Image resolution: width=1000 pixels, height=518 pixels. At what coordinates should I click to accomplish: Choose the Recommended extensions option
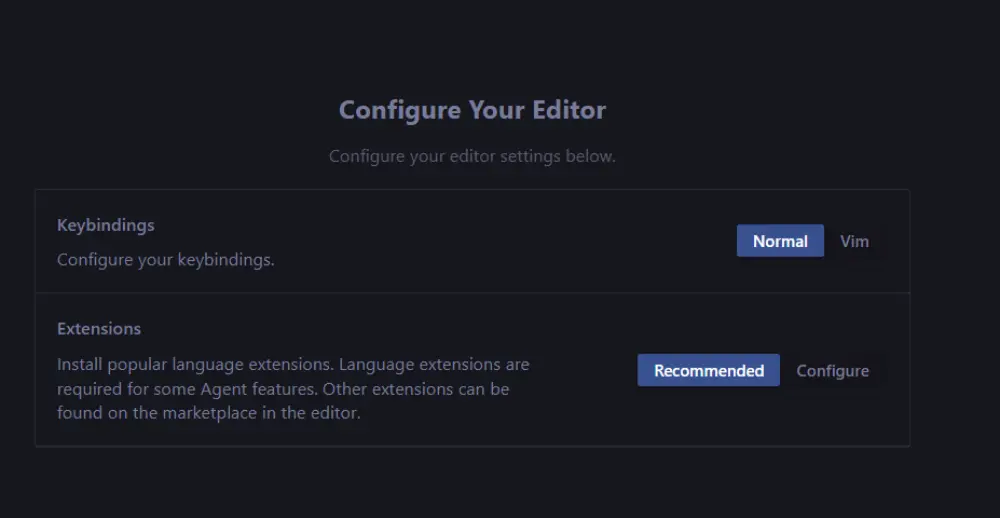click(708, 371)
